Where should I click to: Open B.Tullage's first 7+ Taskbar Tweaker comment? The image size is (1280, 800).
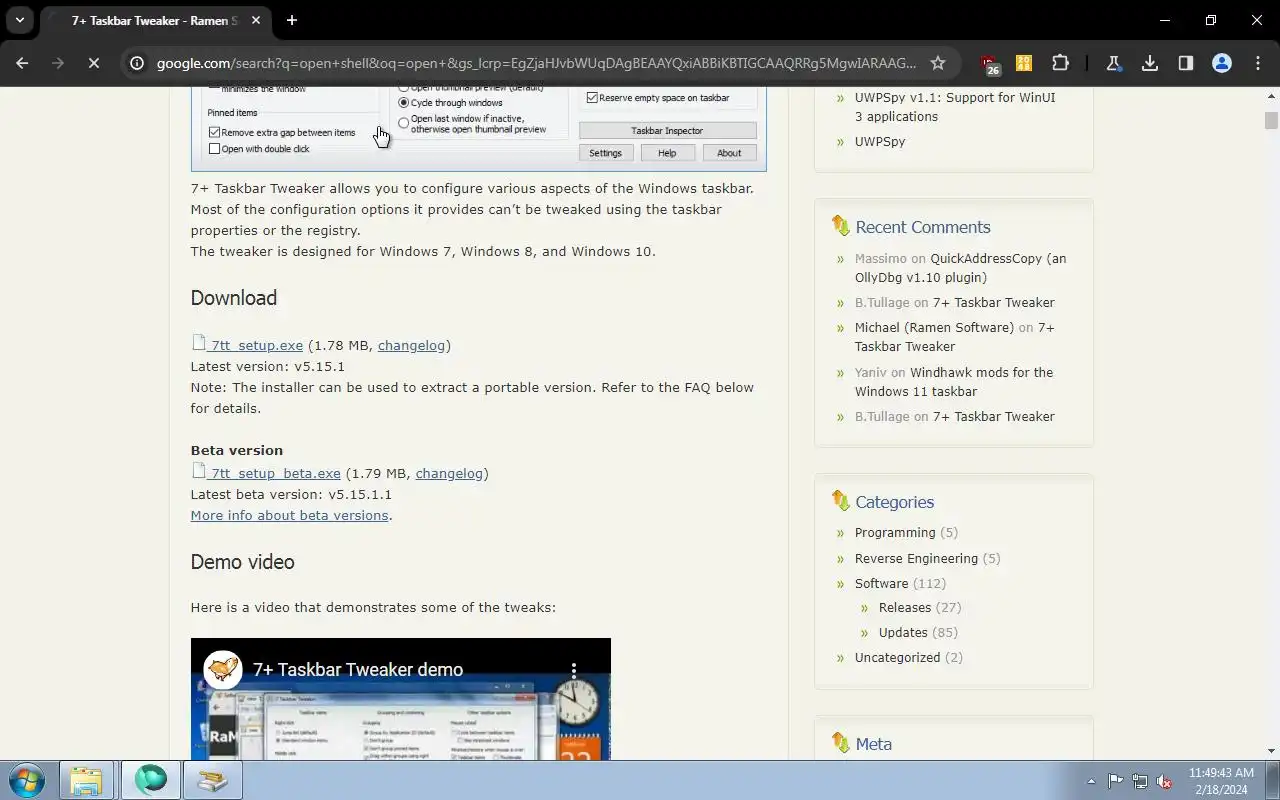(x=993, y=302)
